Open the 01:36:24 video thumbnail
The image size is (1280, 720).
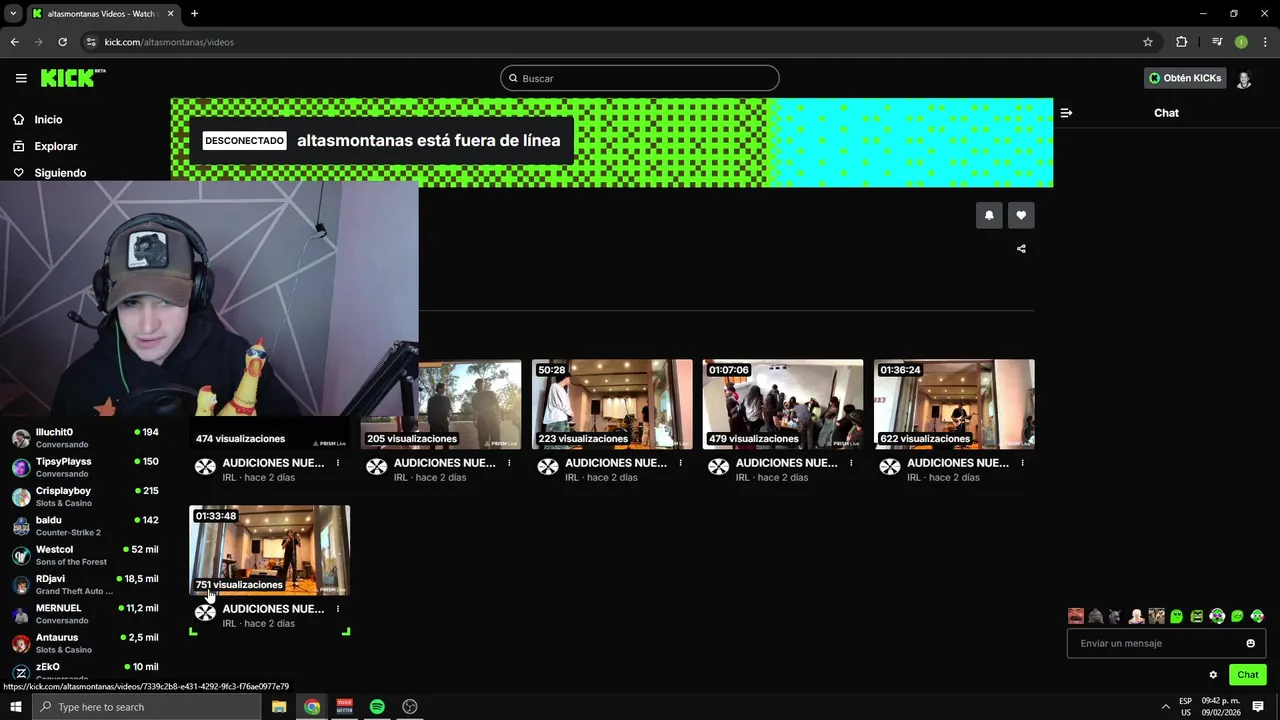(954, 404)
